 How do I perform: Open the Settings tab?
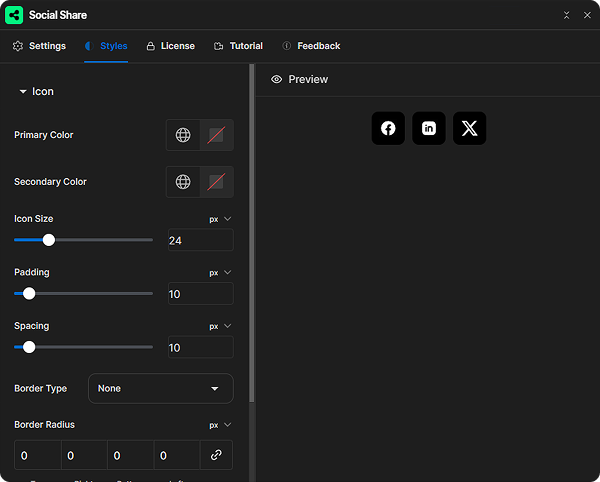(39, 46)
